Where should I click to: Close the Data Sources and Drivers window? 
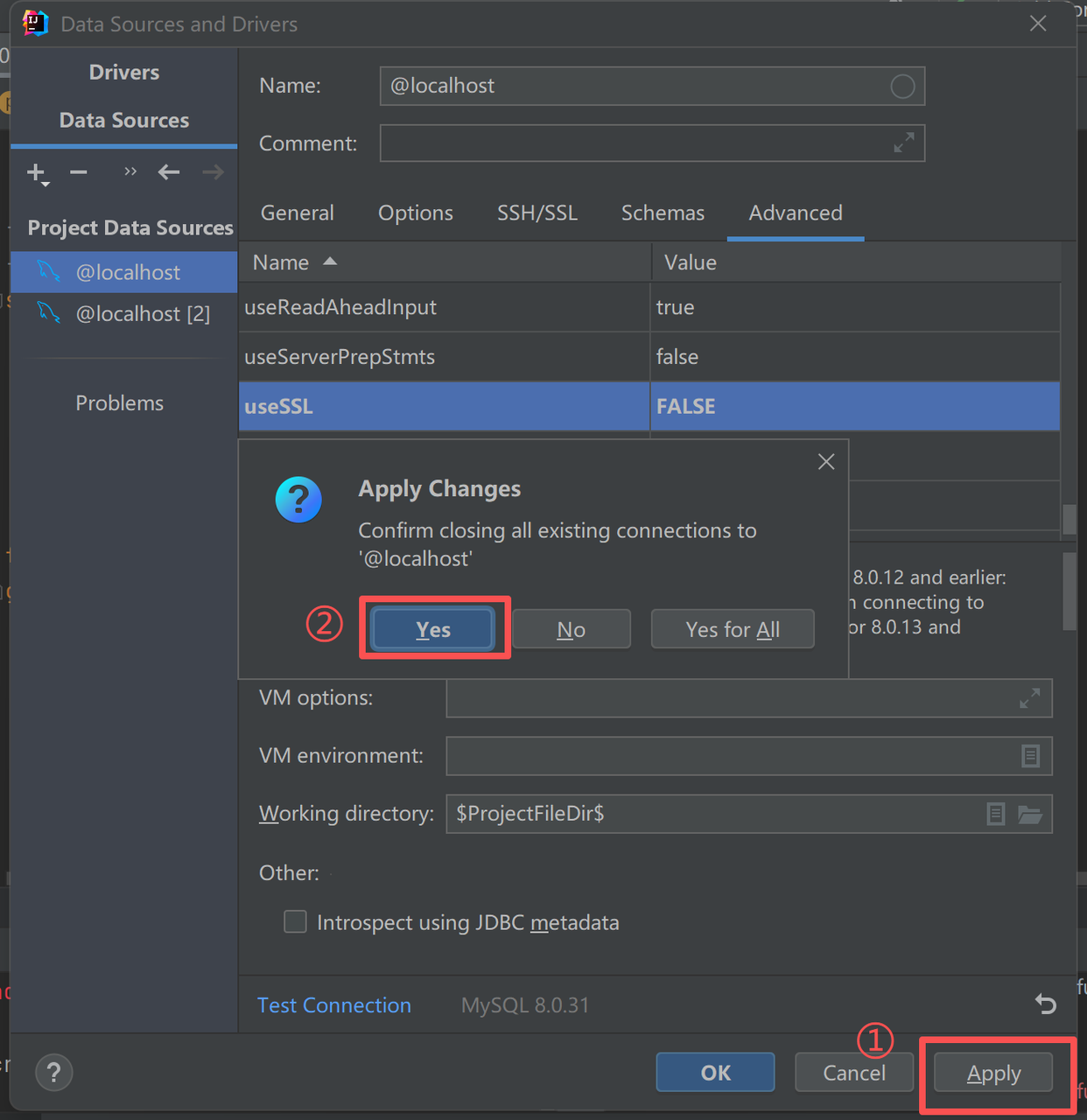tap(1038, 24)
